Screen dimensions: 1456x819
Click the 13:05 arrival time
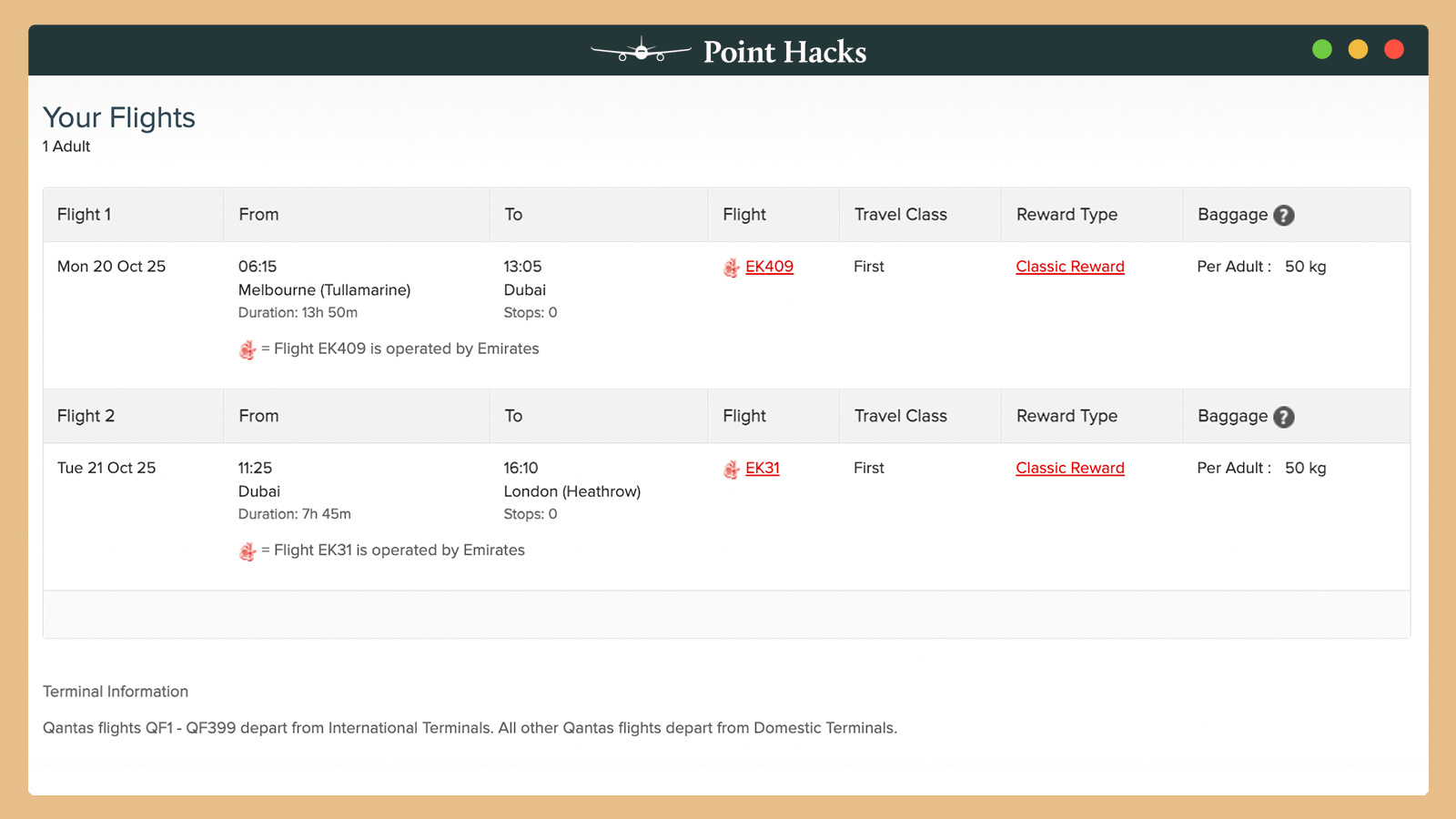coord(522,267)
